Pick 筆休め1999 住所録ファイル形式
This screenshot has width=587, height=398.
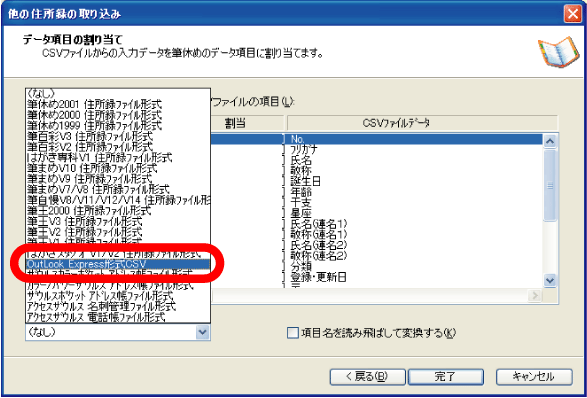click(x=118, y=124)
